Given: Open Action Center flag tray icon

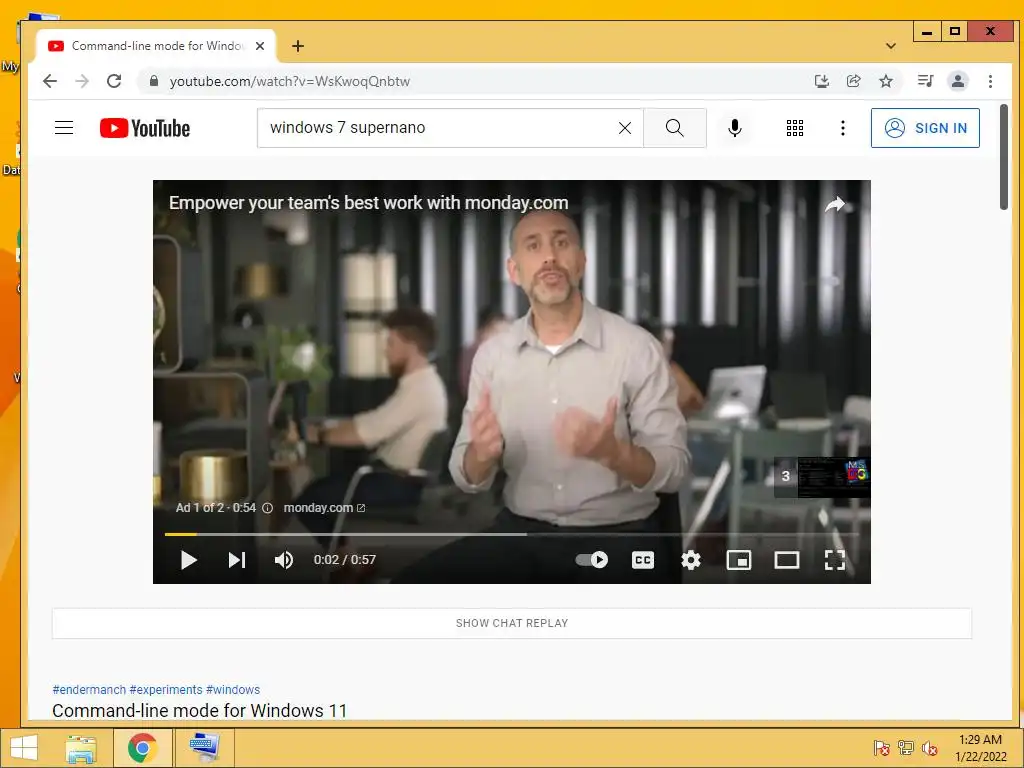Looking at the screenshot, I should (x=881, y=748).
